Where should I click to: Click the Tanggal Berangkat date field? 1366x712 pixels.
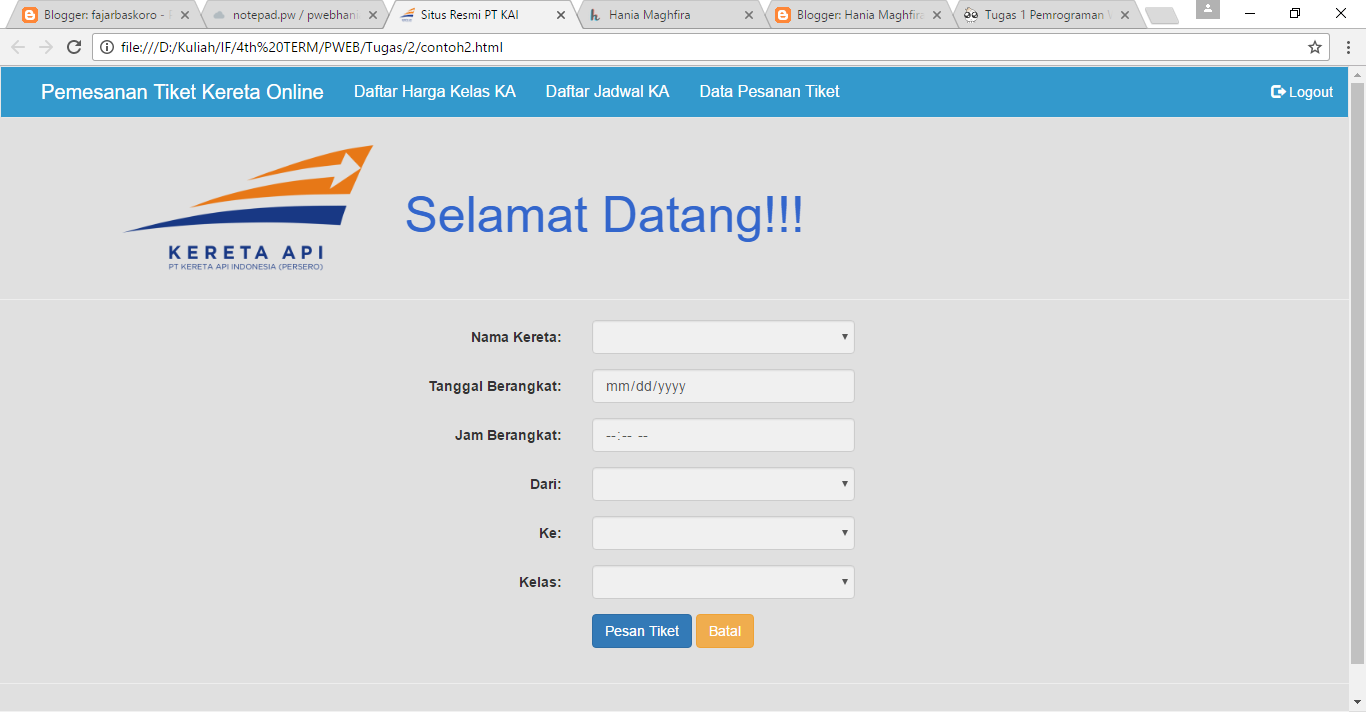pos(723,386)
